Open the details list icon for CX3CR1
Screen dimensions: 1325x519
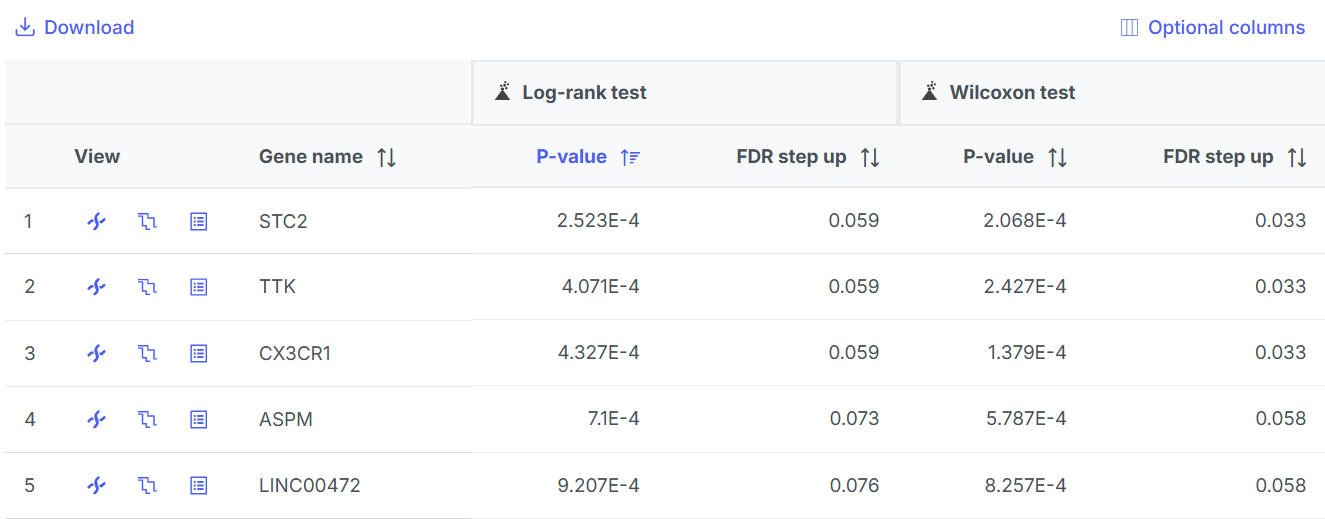199,353
